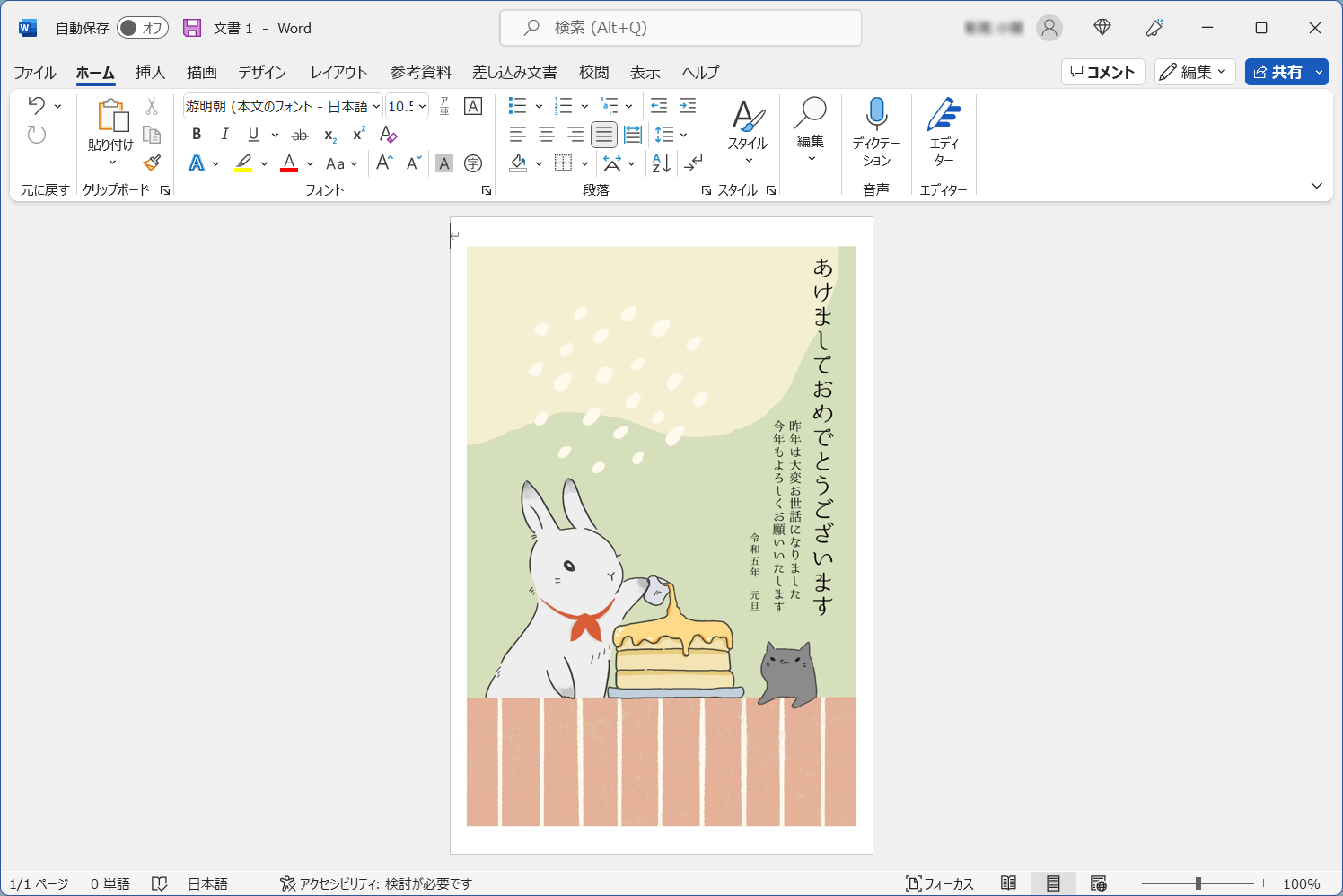Open the font size dropdown
1343x896 pixels.
tap(422, 106)
